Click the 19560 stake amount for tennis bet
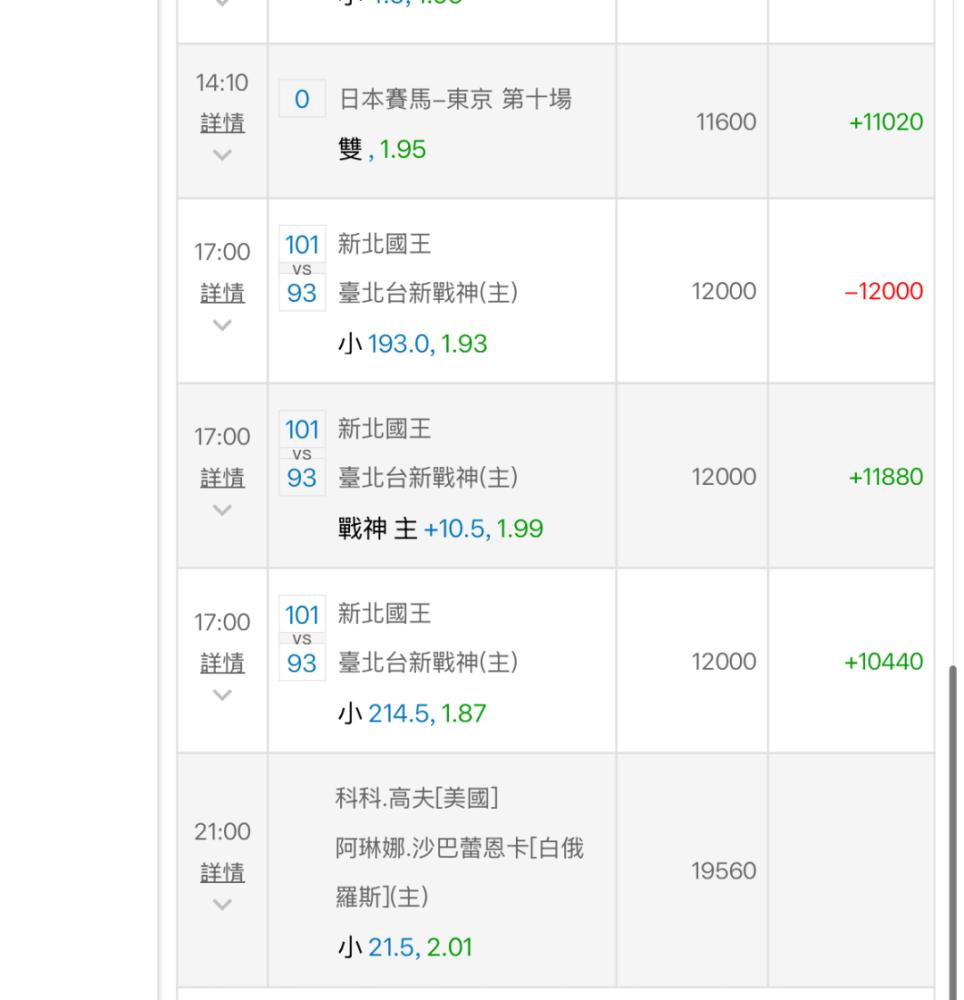The image size is (964, 1000). tap(724, 871)
